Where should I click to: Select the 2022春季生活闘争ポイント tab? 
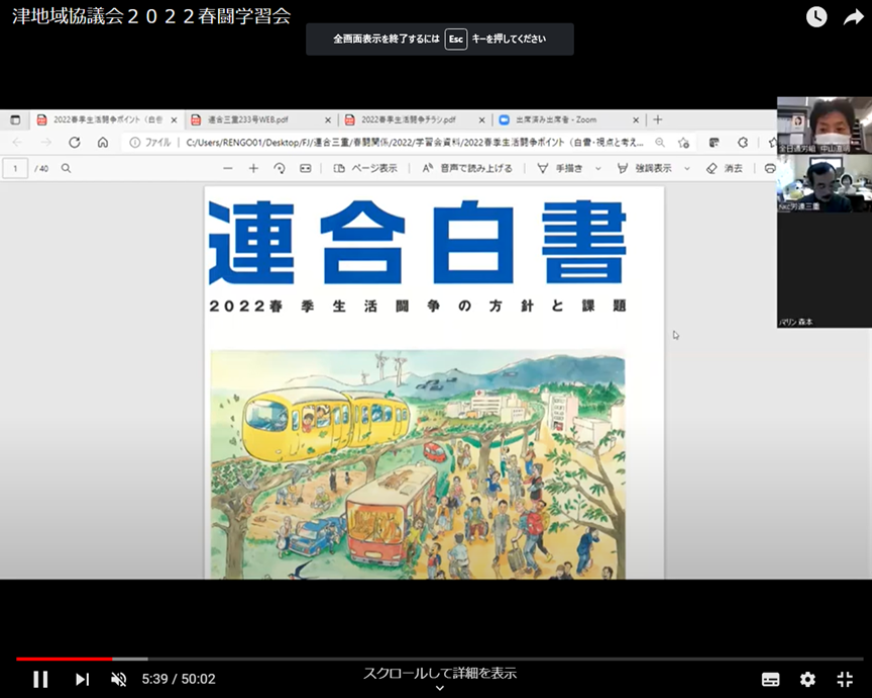tap(107, 120)
